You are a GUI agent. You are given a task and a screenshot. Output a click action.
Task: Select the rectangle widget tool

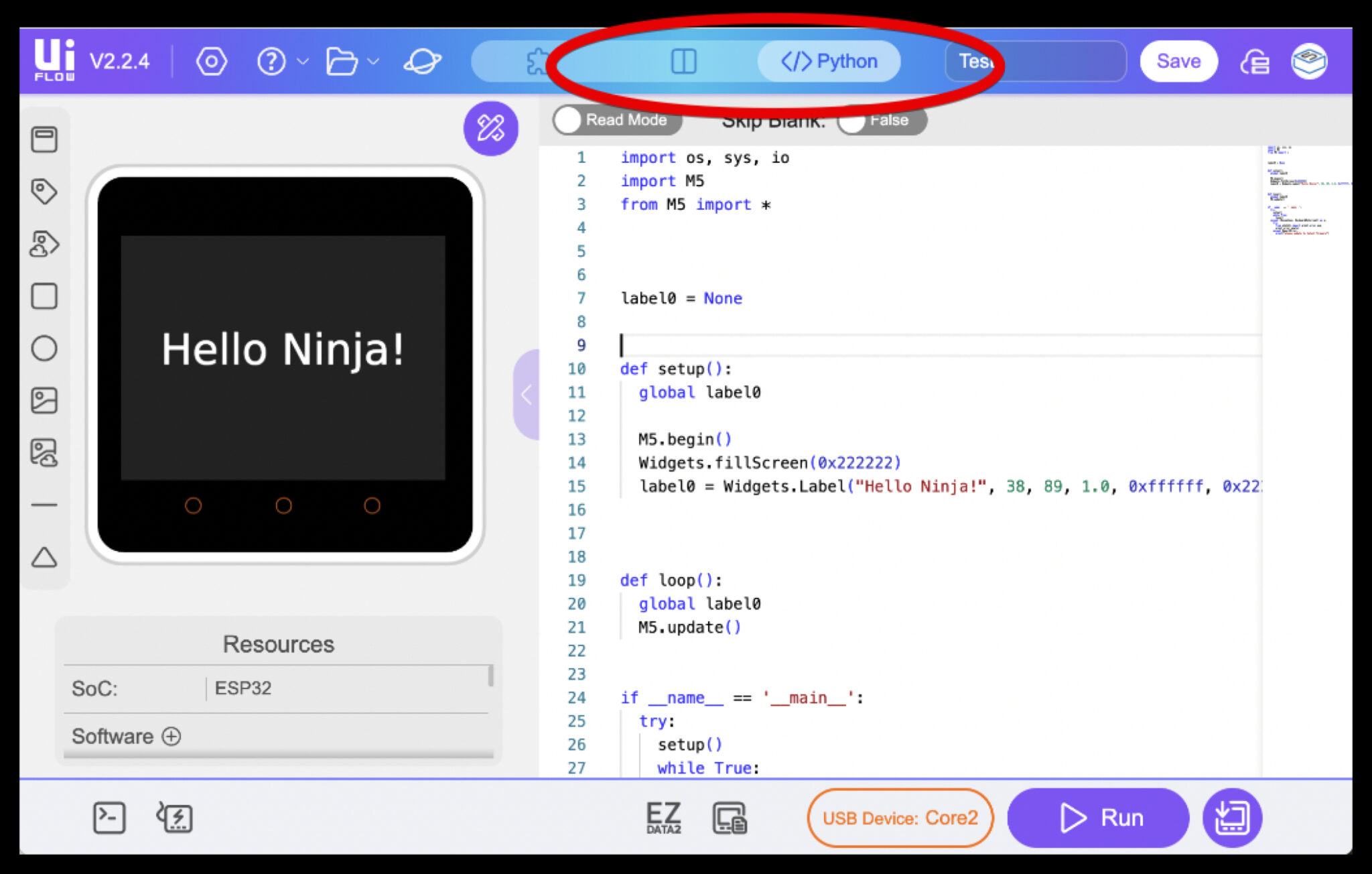pyautogui.click(x=44, y=296)
